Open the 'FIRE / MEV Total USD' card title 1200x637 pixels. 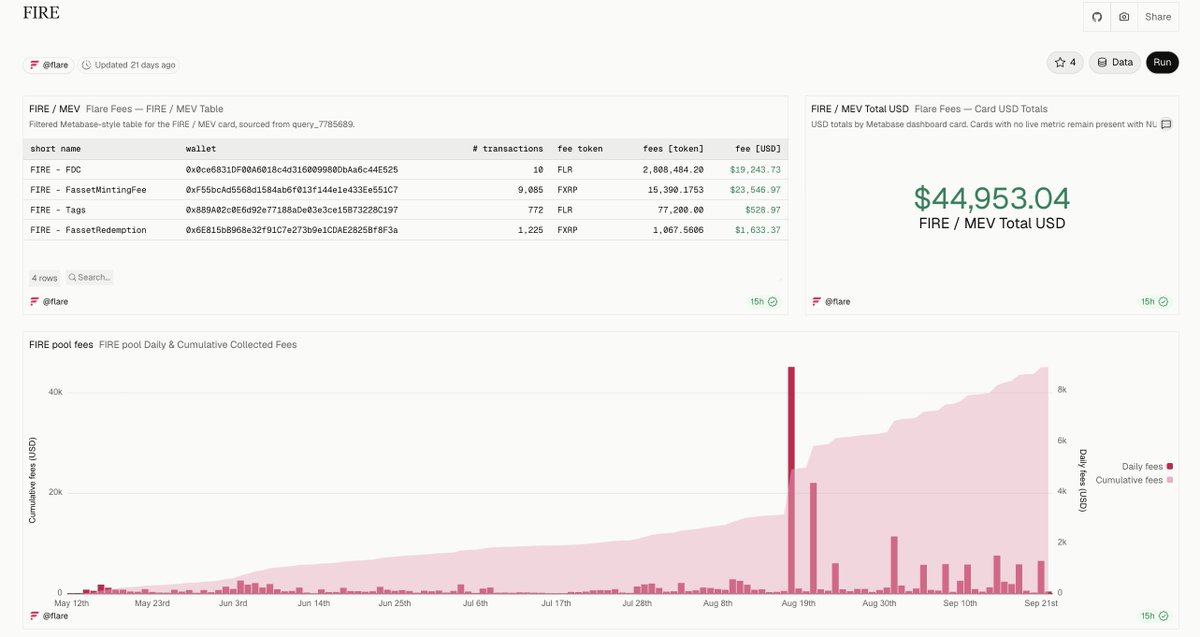tap(860, 108)
